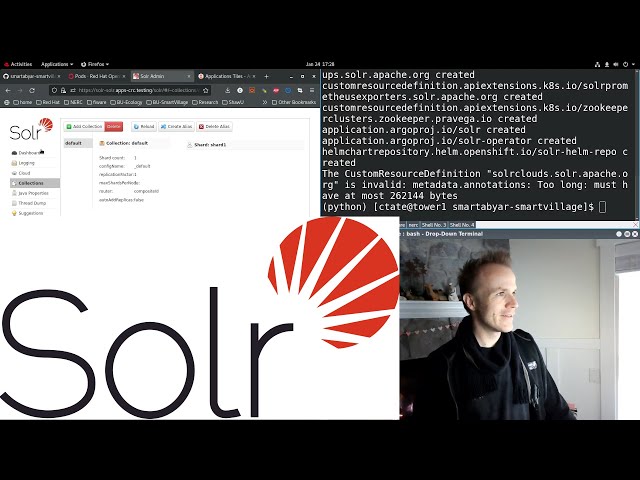Click the router value compositeId
640x480 pixels.
click(146, 191)
